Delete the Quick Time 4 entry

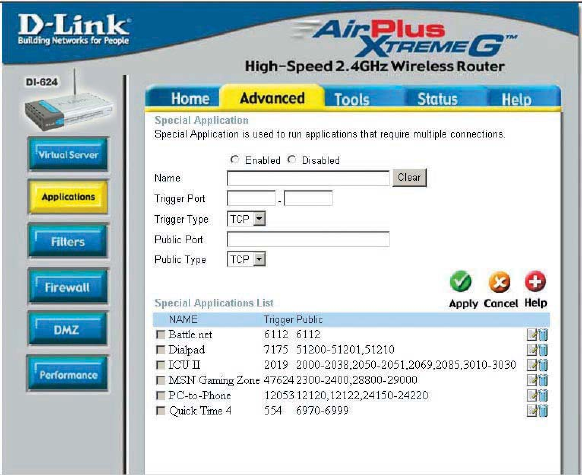[542, 411]
